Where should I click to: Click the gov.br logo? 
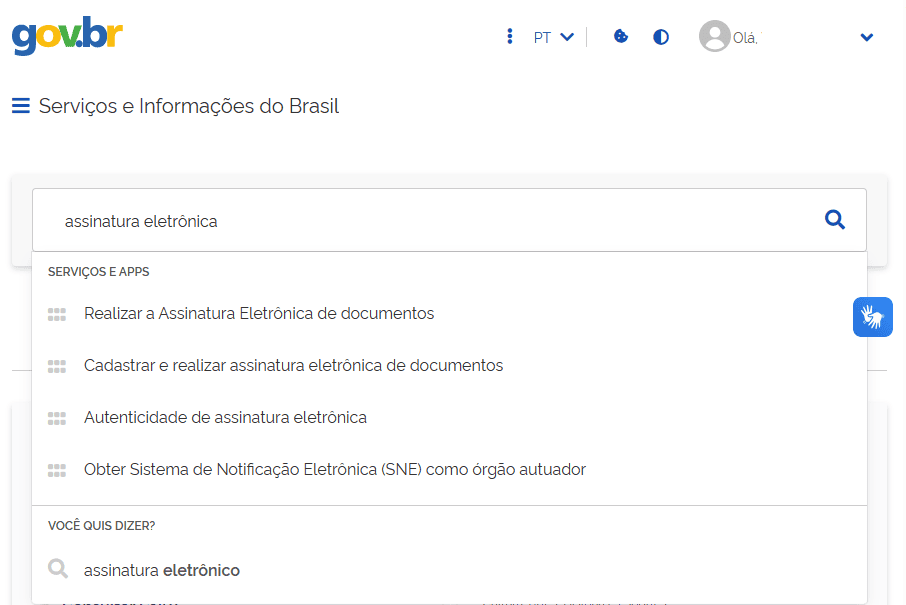click(66, 36)
